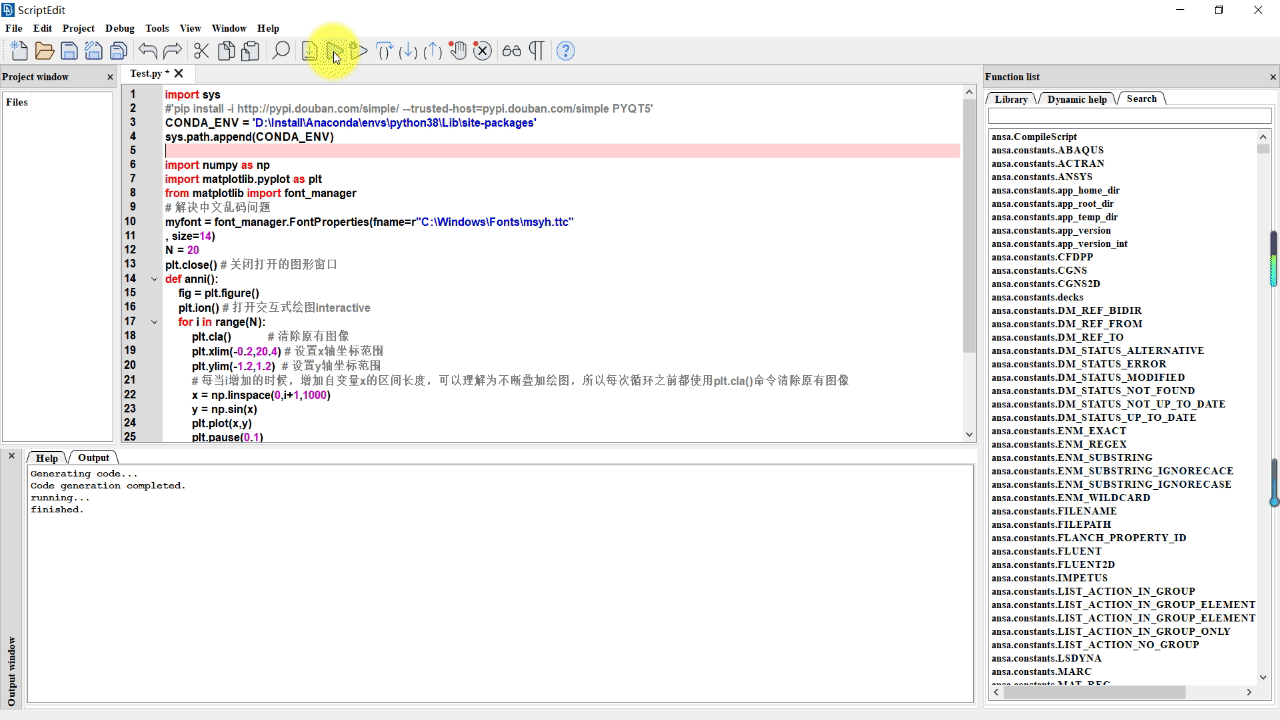The height and width of the screenshot is (720, 1280).
Task: Close the Project window panel
Action: (x=110, y=77)
